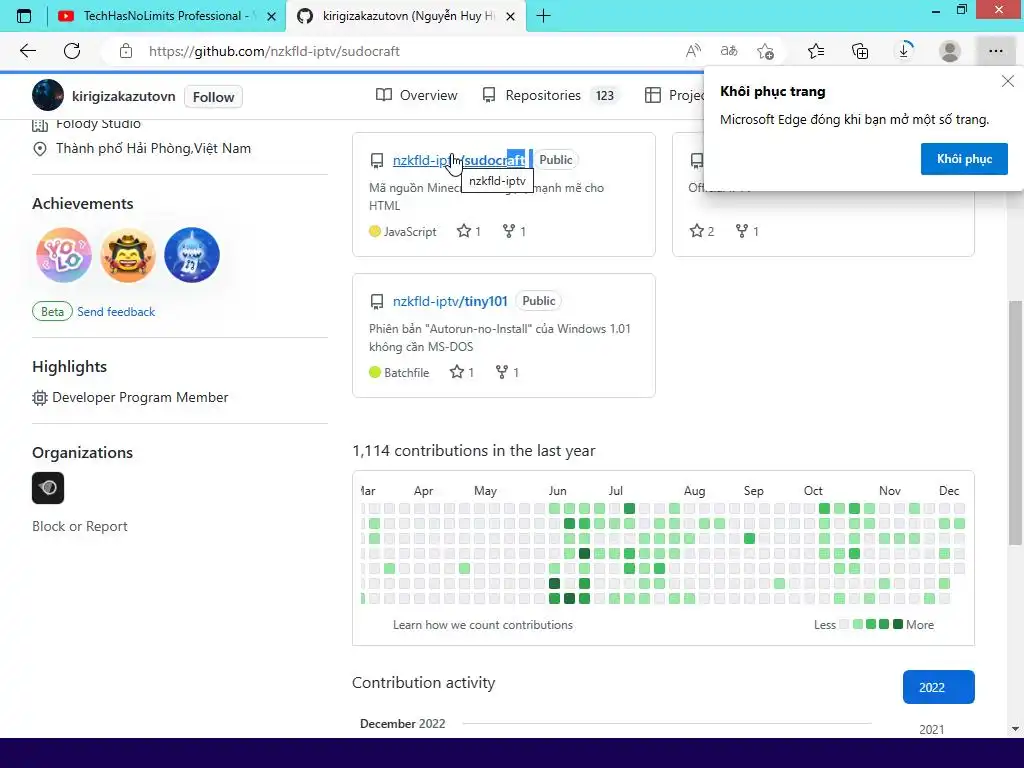Screen dimensions: 1024x768
Task: Open the nzkfld-iptv/tiny101 repository link
Action: coord(450,301)
